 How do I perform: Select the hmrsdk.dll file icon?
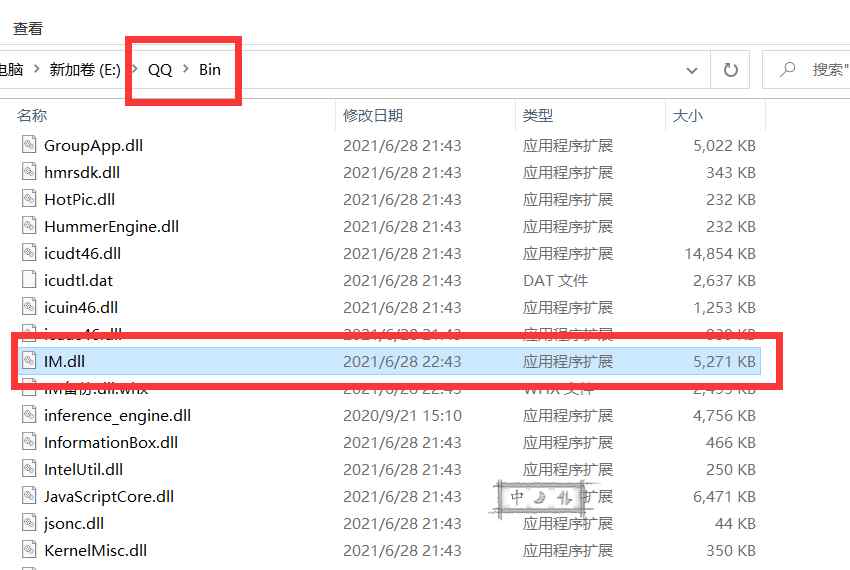click(29, 172)
